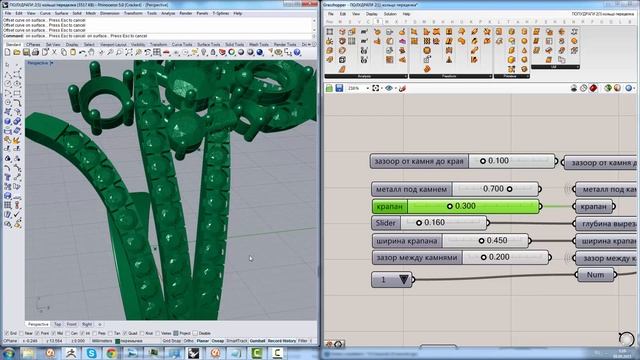Open the Perspective viewport title dropdown arrow
This screenshot has height=360, width=640.
51,63
